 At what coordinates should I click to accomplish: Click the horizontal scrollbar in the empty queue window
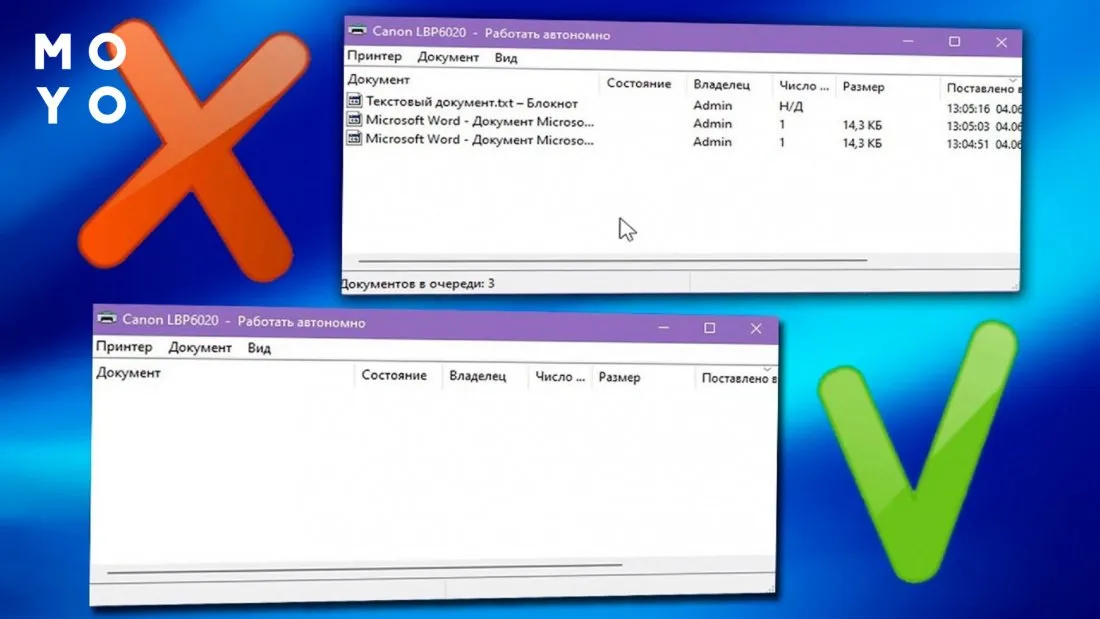(364, 568)
